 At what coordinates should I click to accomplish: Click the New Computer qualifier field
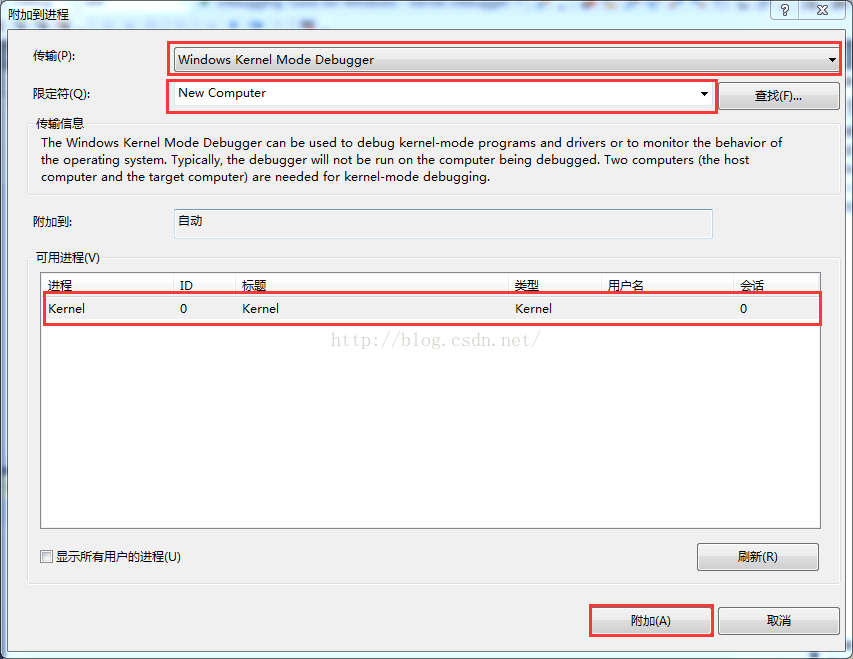[x=443, y=94]
